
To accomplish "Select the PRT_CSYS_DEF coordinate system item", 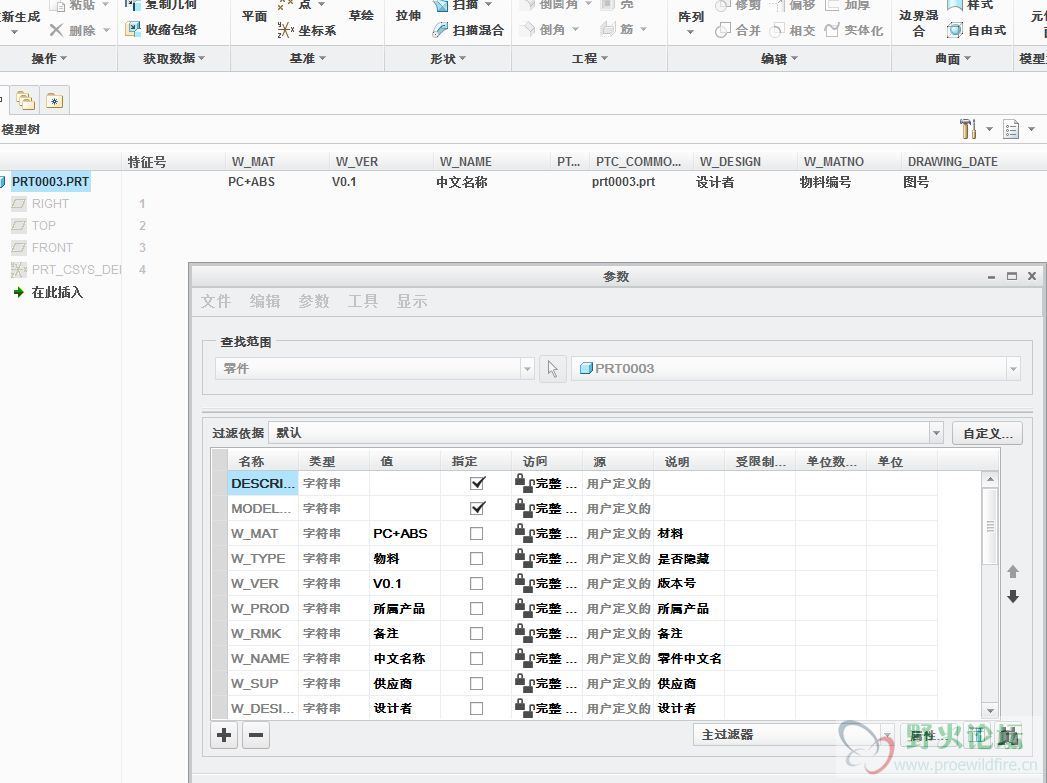I will 65,270.
